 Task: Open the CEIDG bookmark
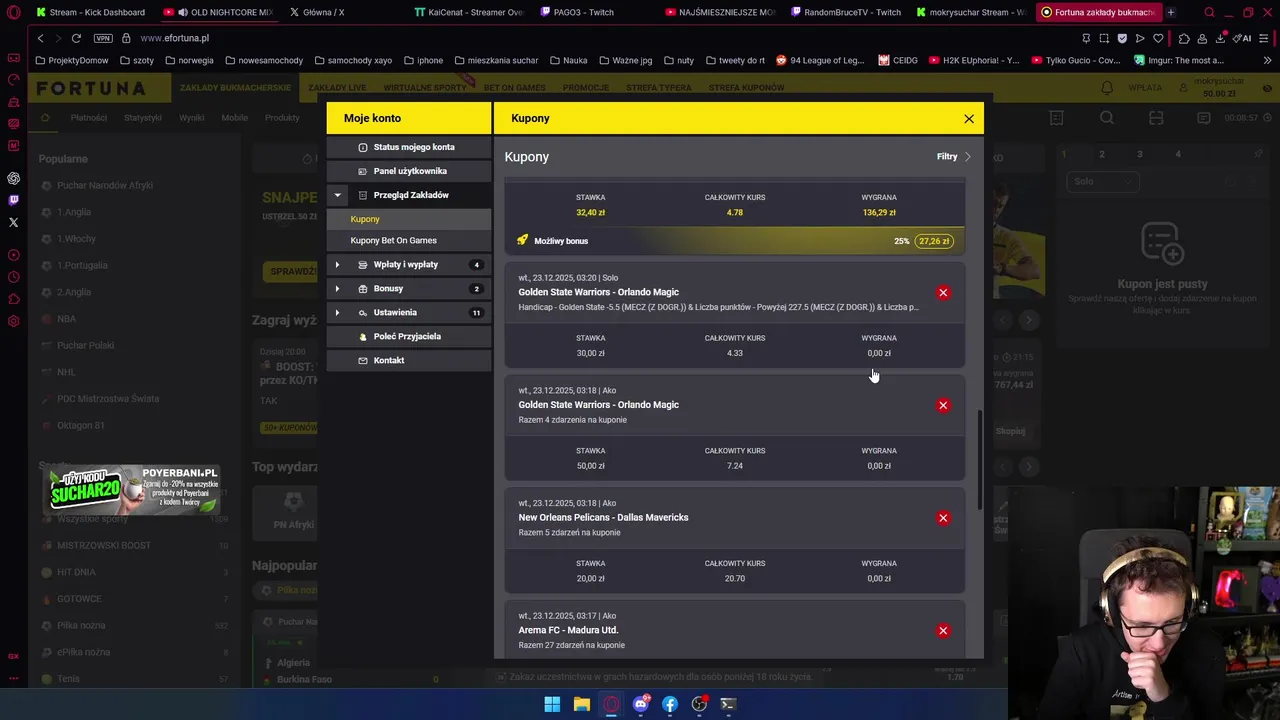click(898, 60)
